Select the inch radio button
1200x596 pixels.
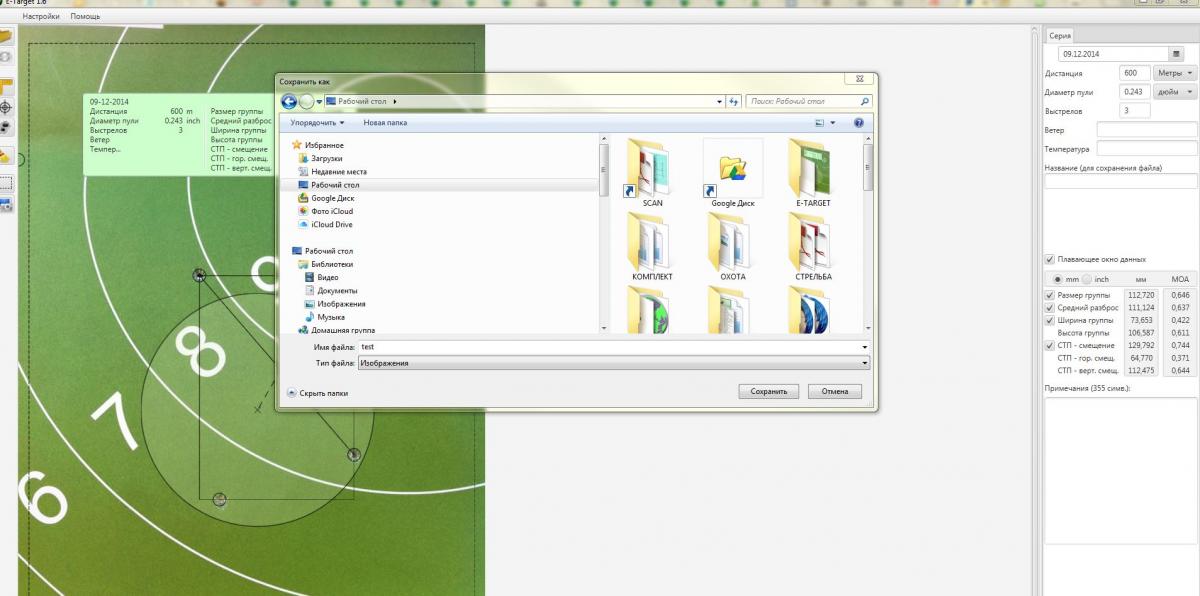pos(1088,279)
